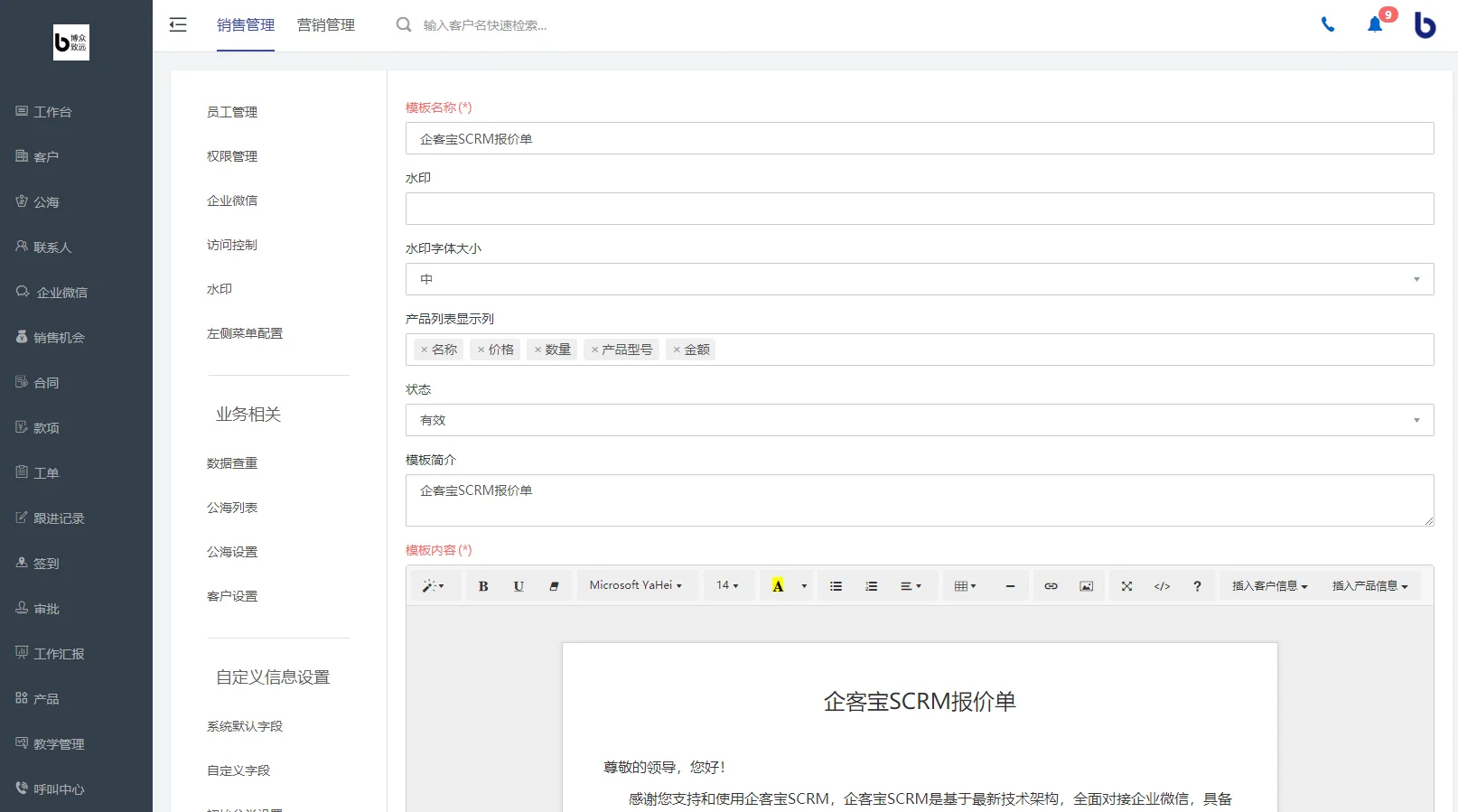Switch to 销售管理 tab
Viewport: 1458px width, 812px height.
(246, 25)
